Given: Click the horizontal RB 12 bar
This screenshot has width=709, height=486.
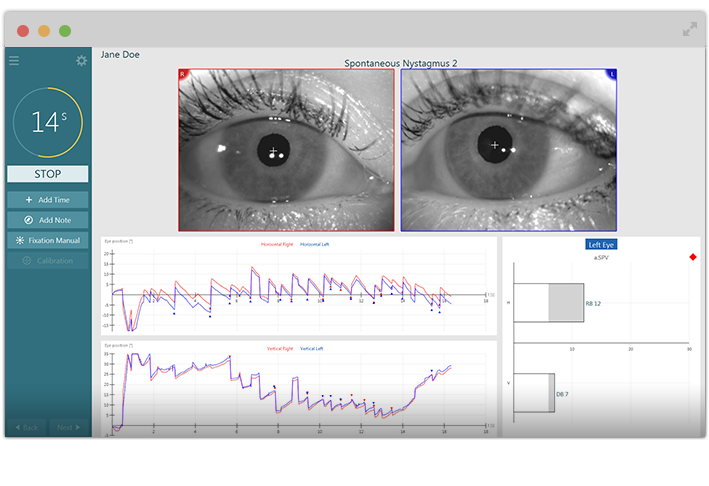Looking at the screenshot, I should click(548, 303).
